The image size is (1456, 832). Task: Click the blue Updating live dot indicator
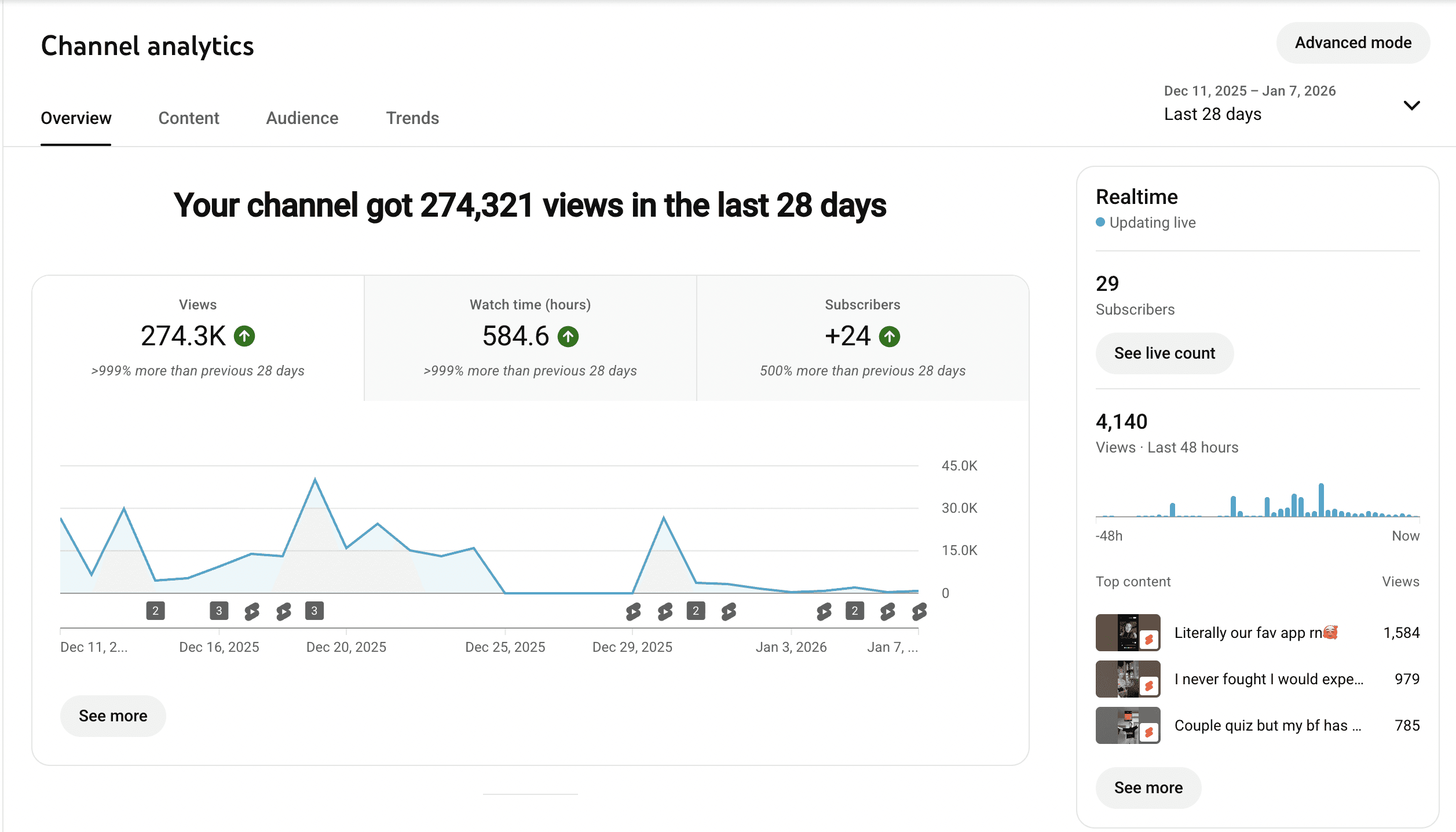(x=1100, y=222)
